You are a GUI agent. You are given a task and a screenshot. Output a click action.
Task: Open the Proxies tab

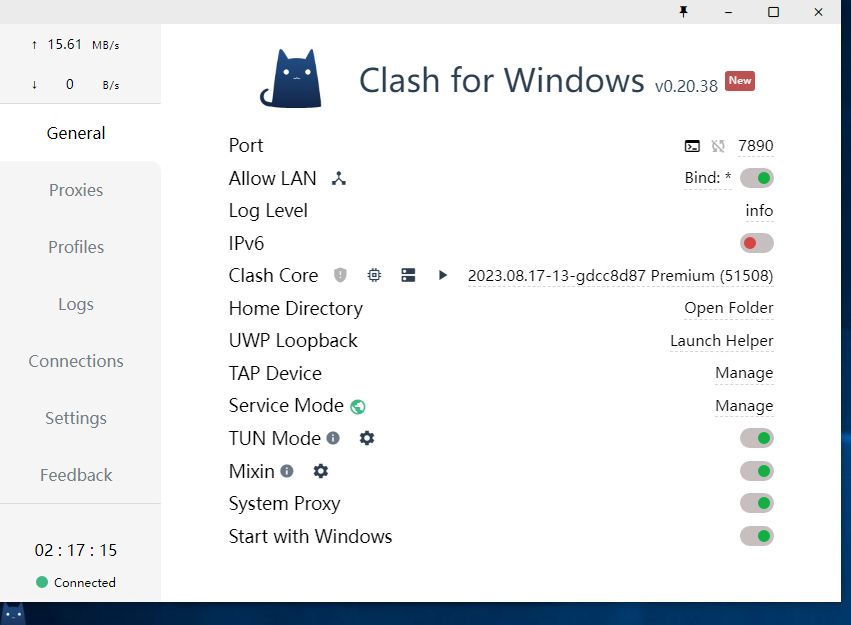point(76,190)
